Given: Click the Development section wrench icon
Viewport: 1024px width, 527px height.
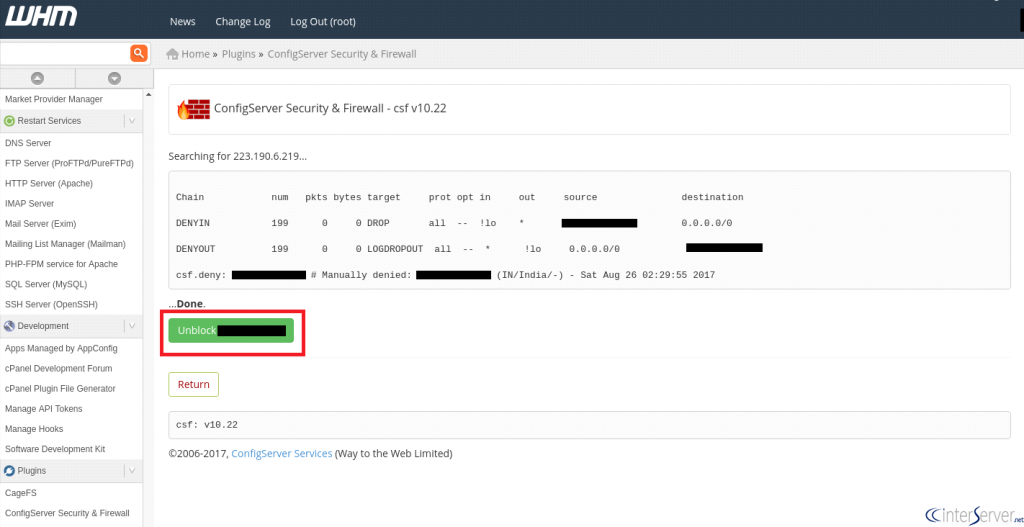Looking at the screenshot, I should (10, 326).
